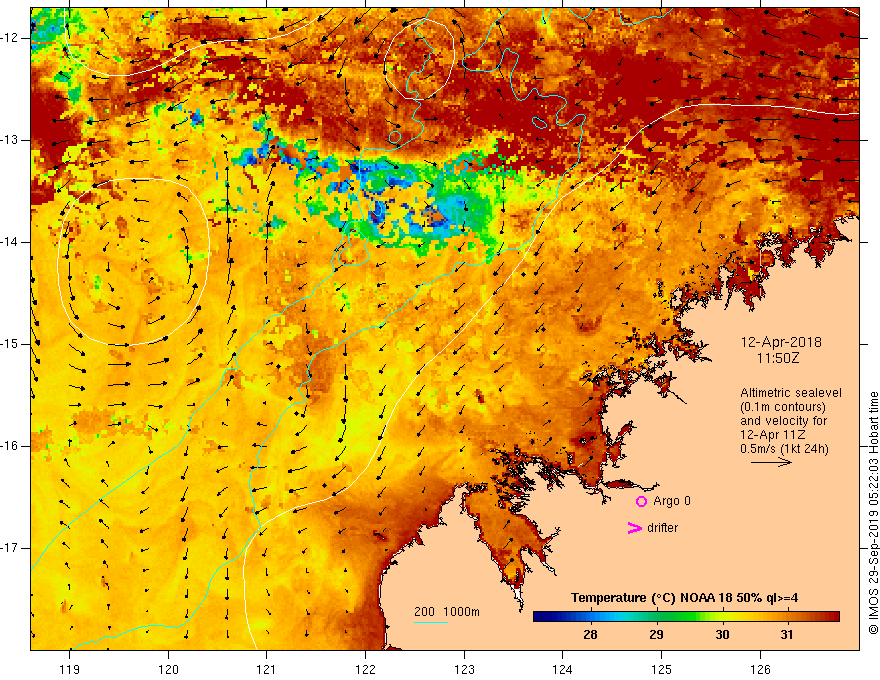The height and width of the screenshot is (680, 880).
Task: Click the '200 1000m' depth label
Action: (x=447, y=612)
